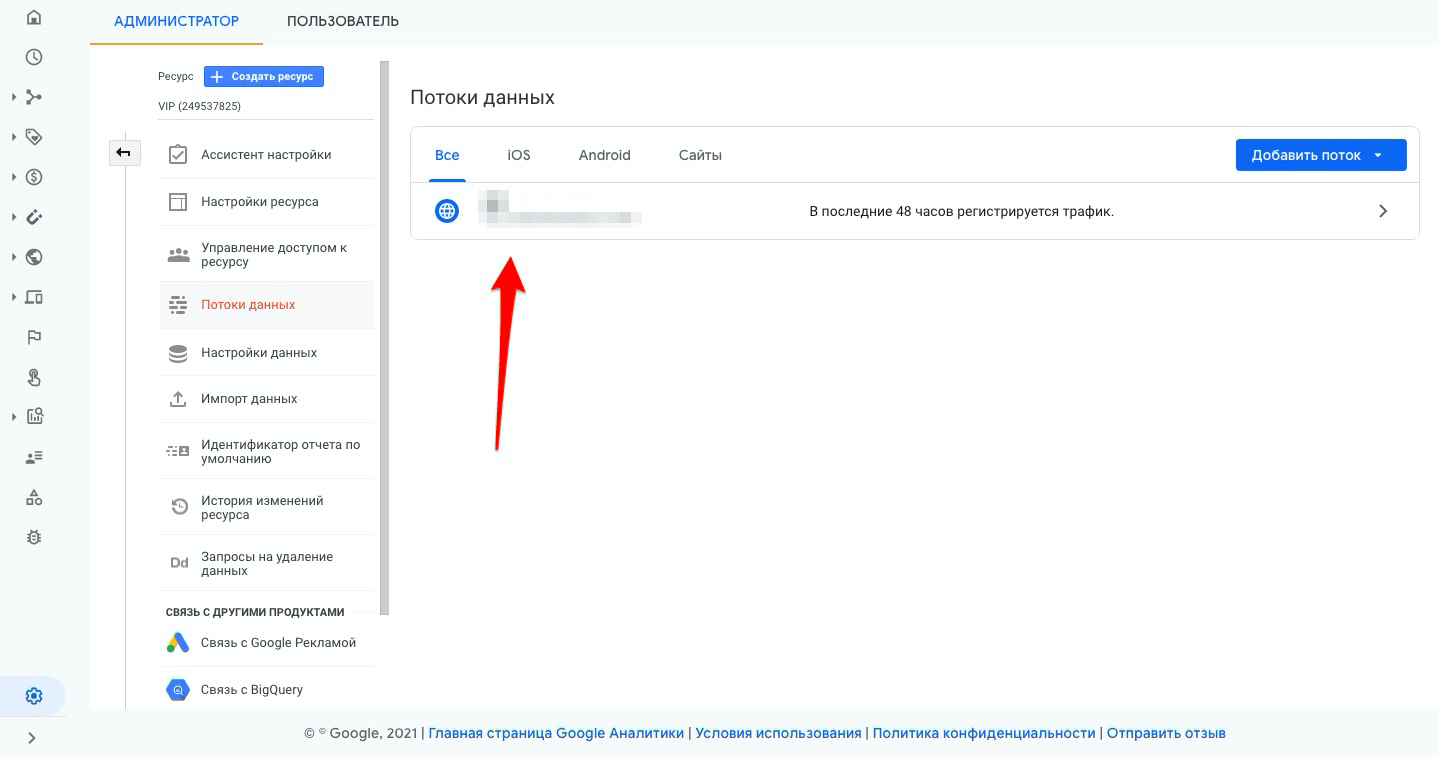
Task: Expand the left navigation with bottom chevron
Action: coord(32,738)
